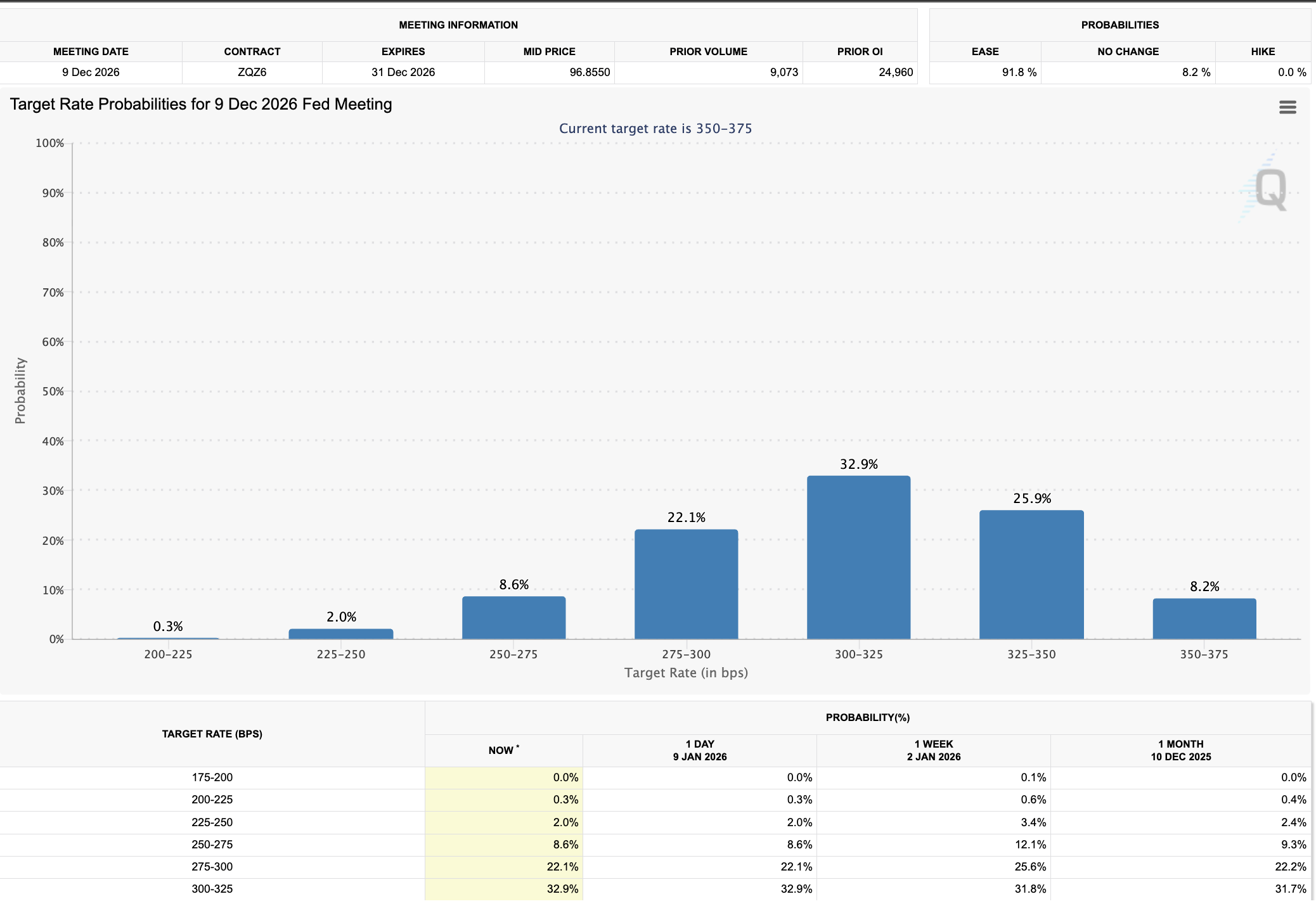Select the ZQZ6 contract cell
Screen dimensions: 1316x906
pos(252,72)
